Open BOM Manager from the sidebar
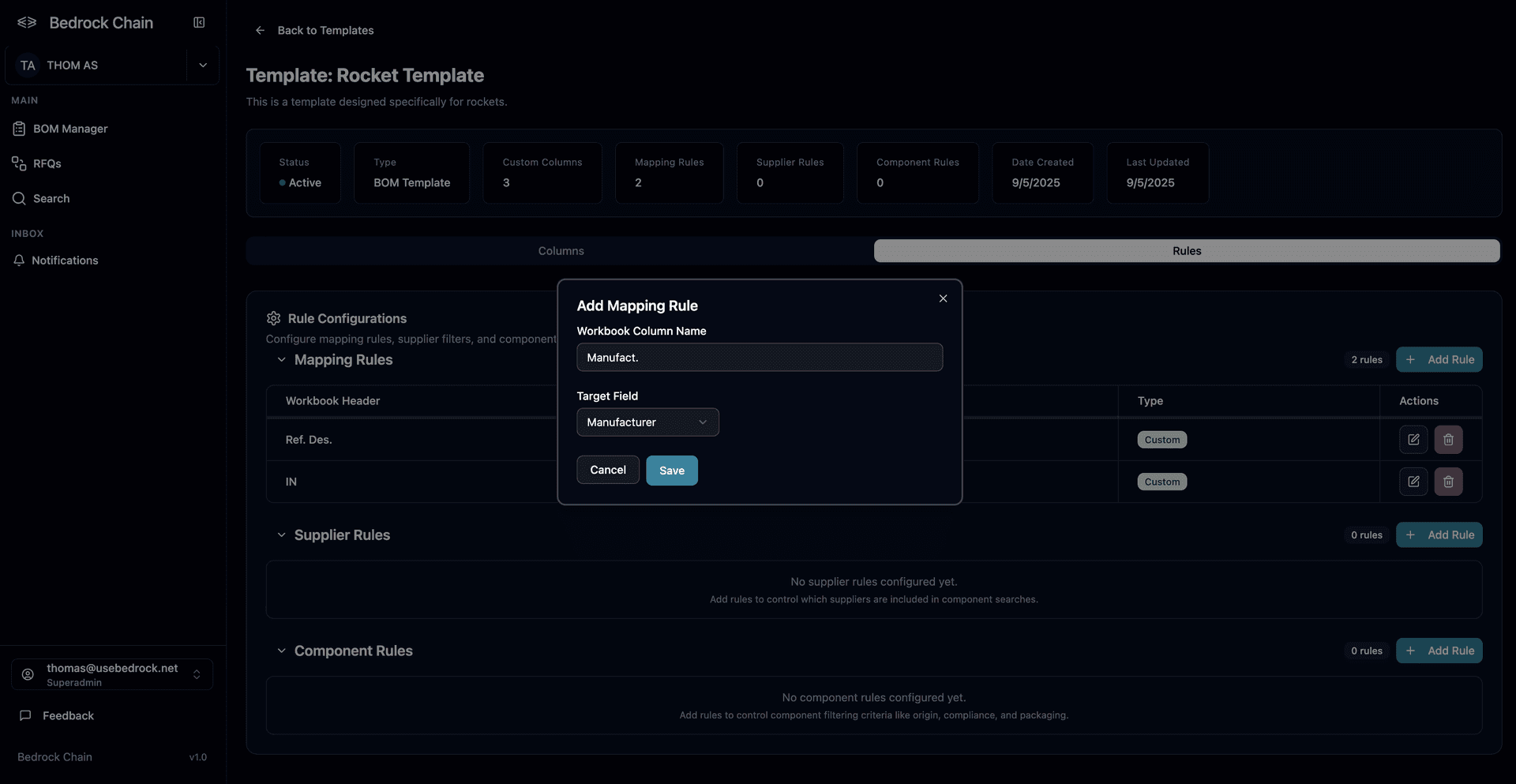 coord(69,128)
